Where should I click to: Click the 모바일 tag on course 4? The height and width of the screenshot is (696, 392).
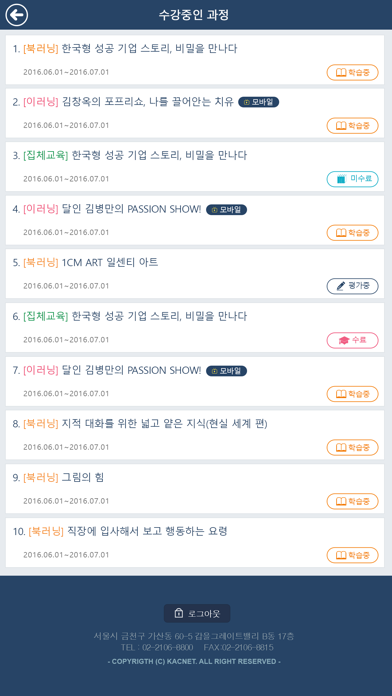(x=226, y=210)
